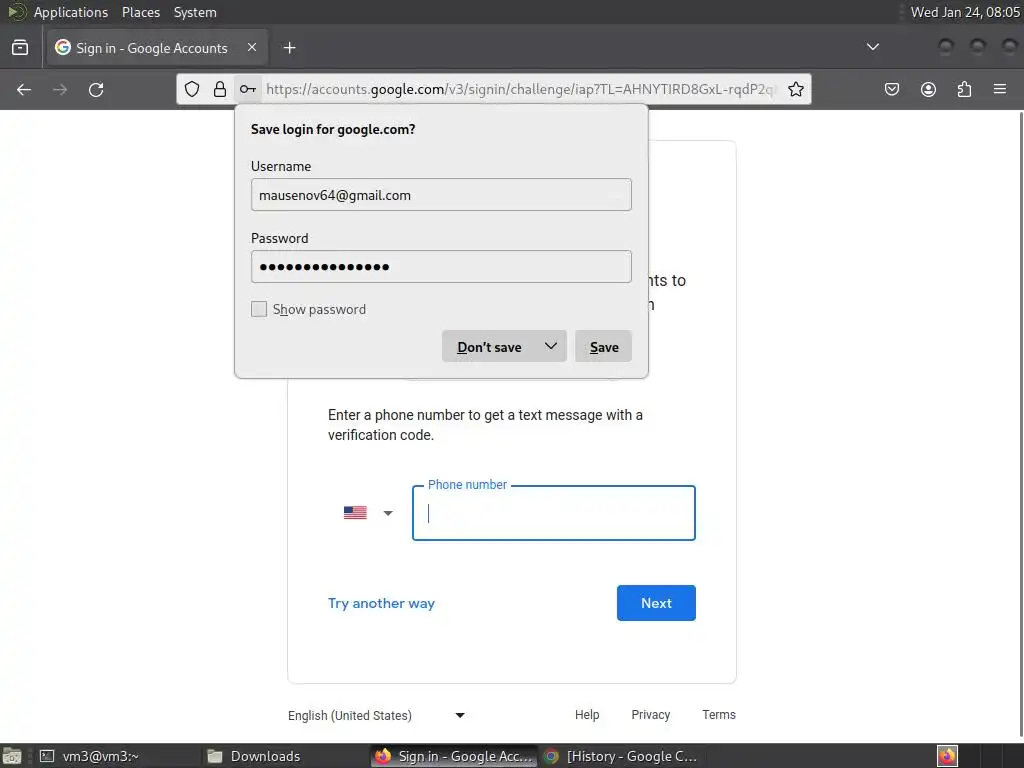Click the Phone number input field

pyautogui.click(x=554, y=513)
